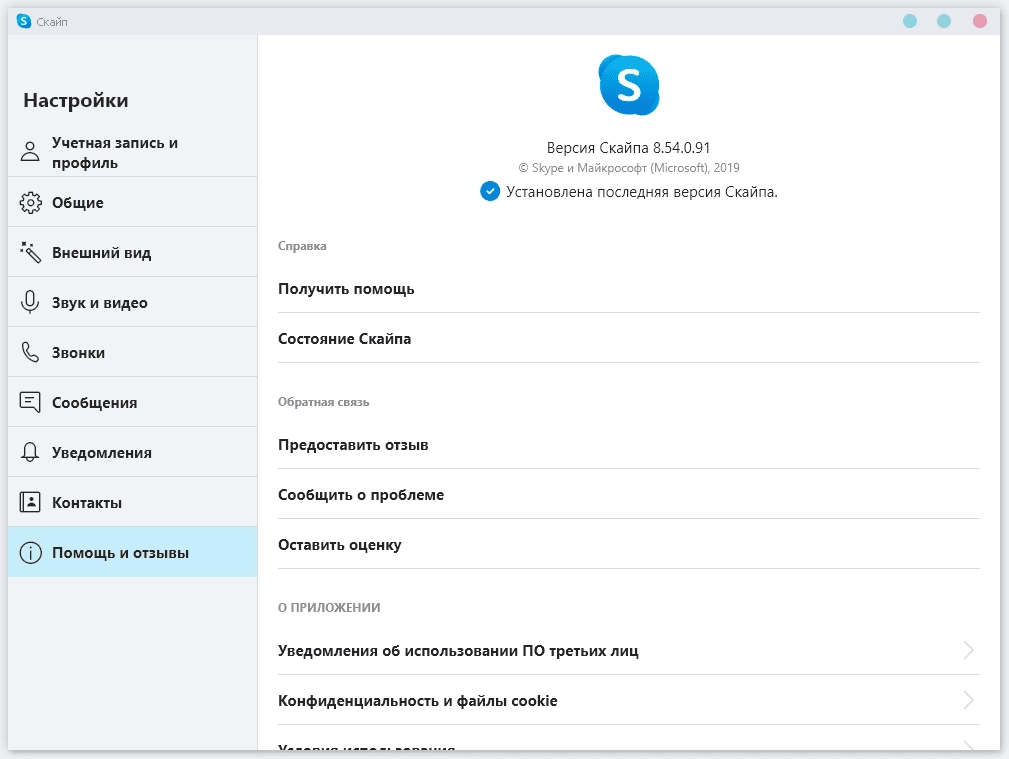Click the magic wand icon for Внешний вид
Screen dimensions: 1009x759
30,252
